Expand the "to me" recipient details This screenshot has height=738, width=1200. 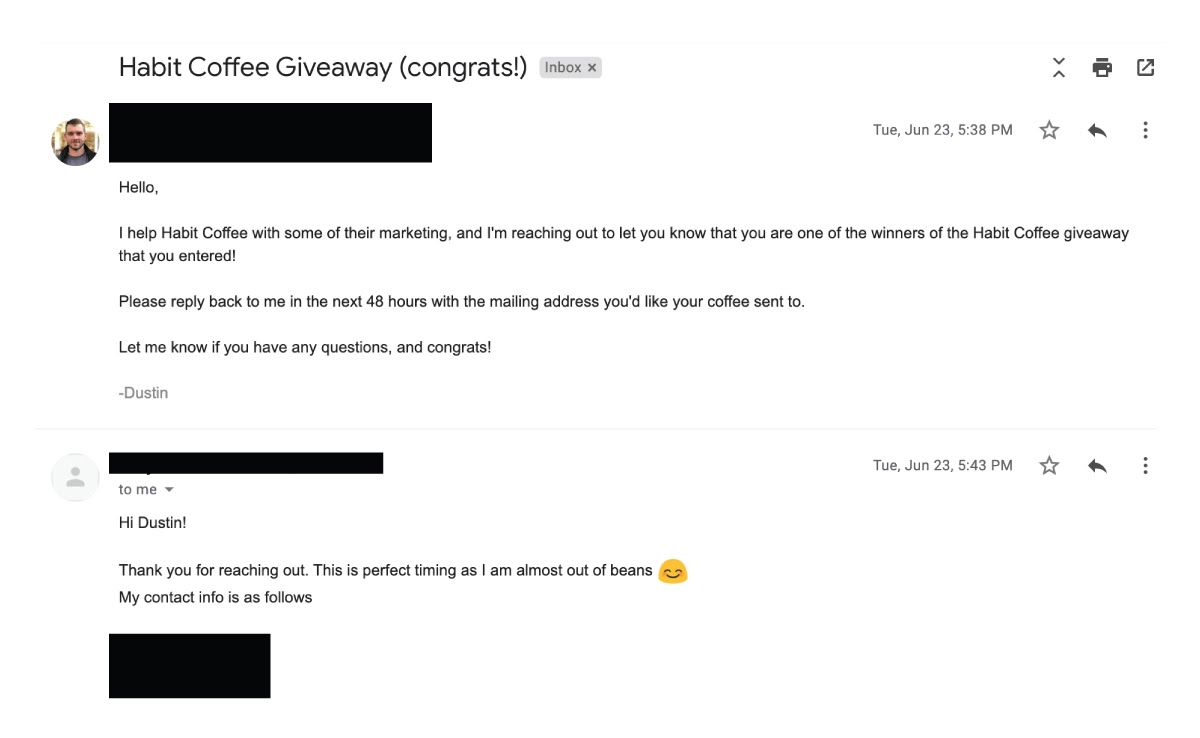tap(168, 490)
